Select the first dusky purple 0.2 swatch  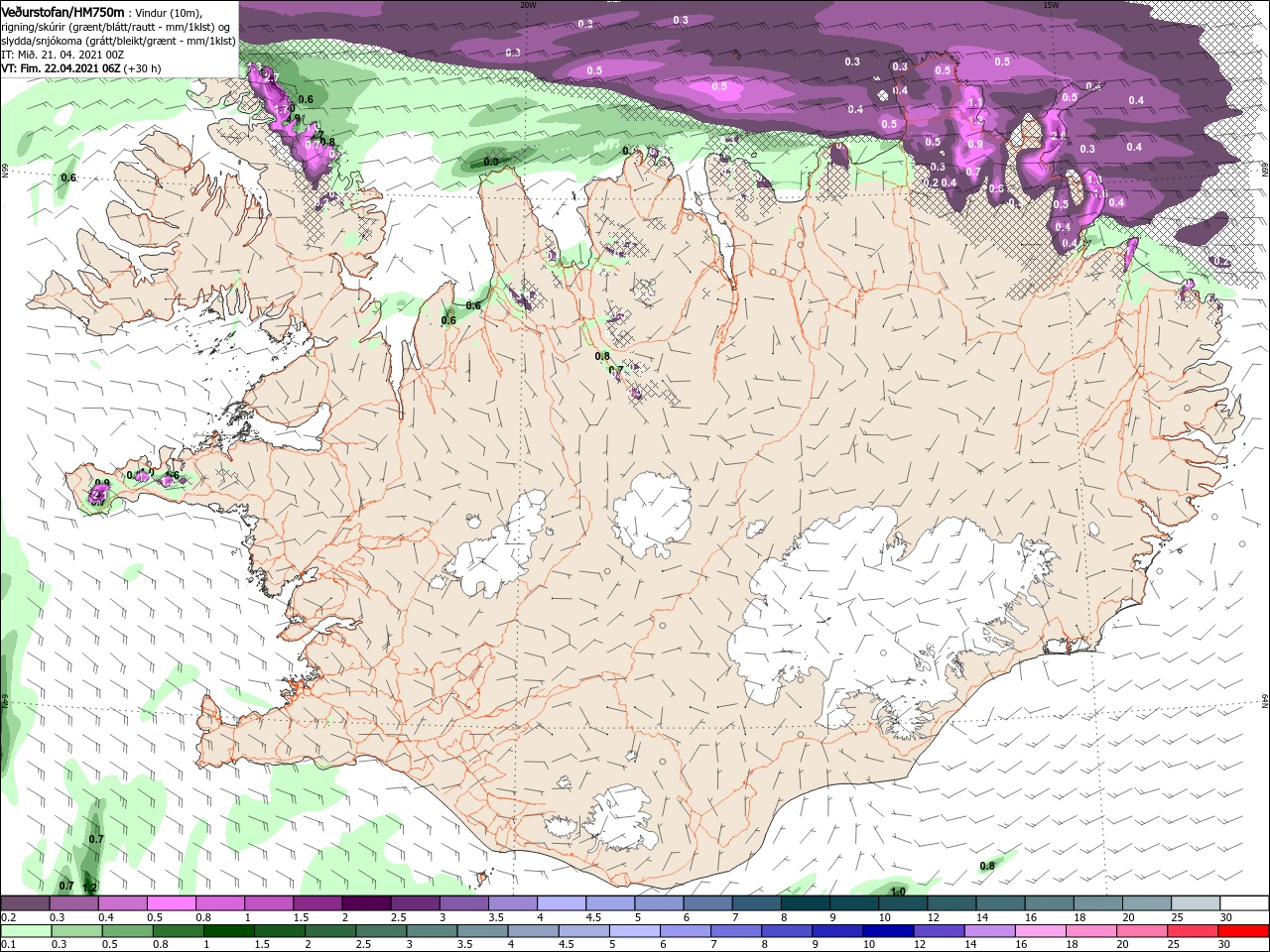click(25, 903)
